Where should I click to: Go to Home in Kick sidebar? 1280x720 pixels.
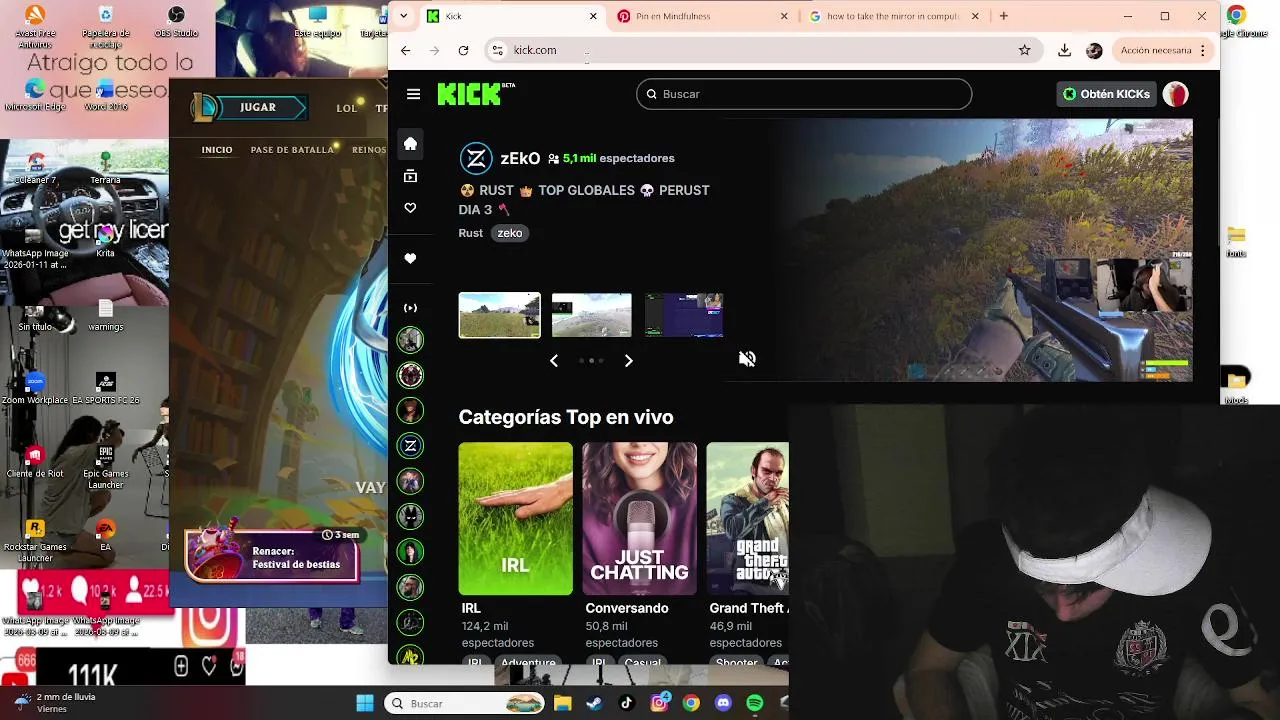point(410,143)
